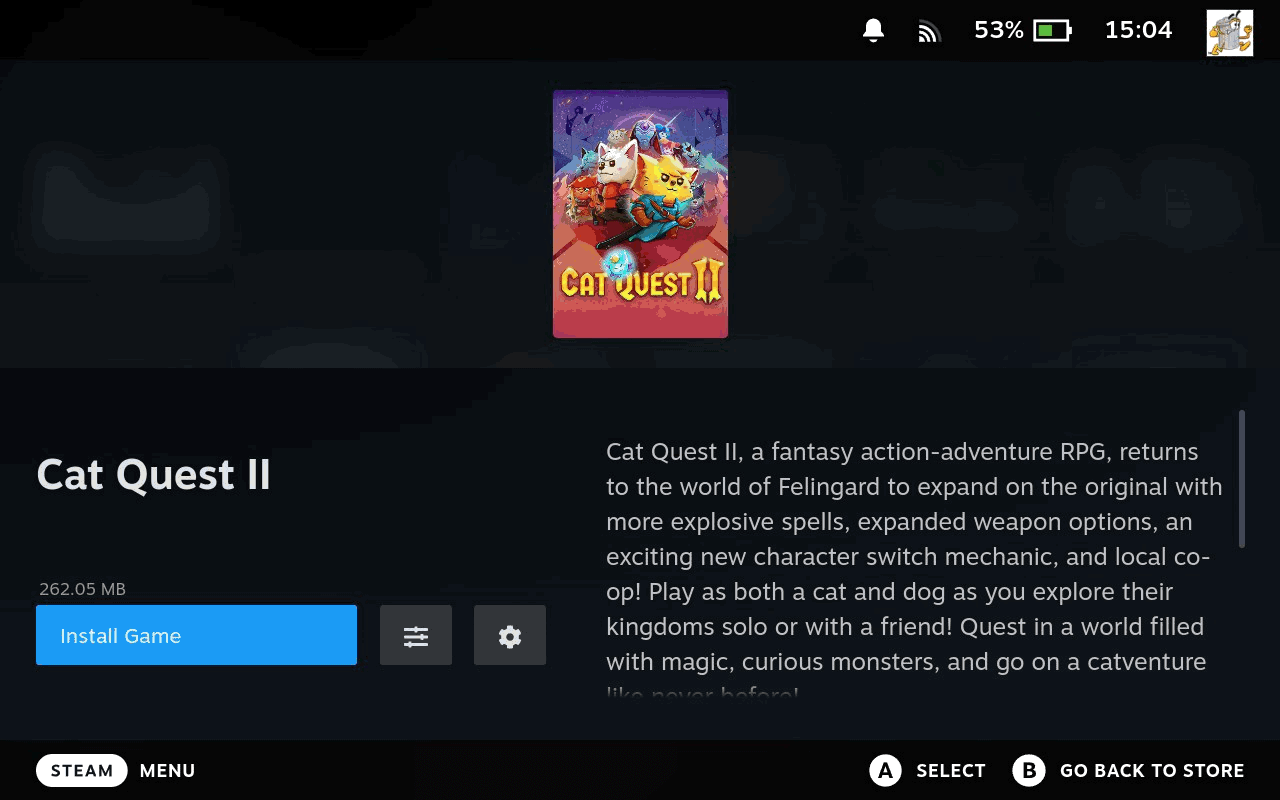This screenshot has width=1280, height=800.
Task: Click the MENU label beside STEAM
Action: (167, 771)
